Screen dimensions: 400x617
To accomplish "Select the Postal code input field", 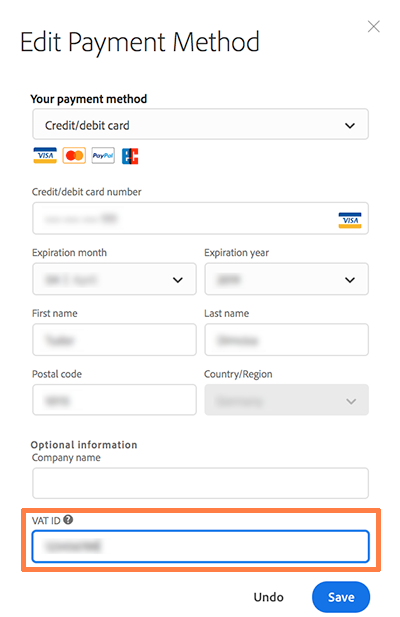I will pyautogui.click(x=114, y=400).
